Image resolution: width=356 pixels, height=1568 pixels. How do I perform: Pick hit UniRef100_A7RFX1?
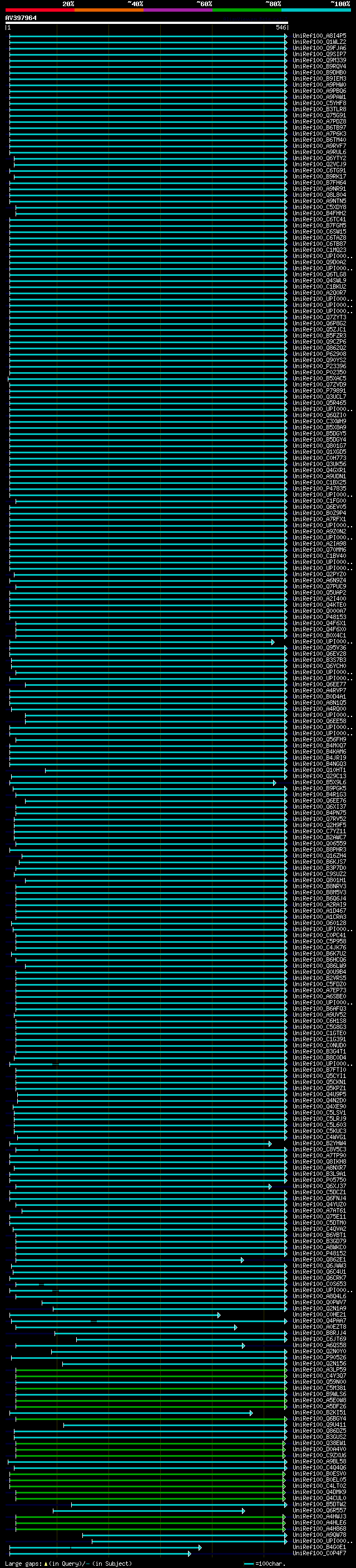pos(319,519)
